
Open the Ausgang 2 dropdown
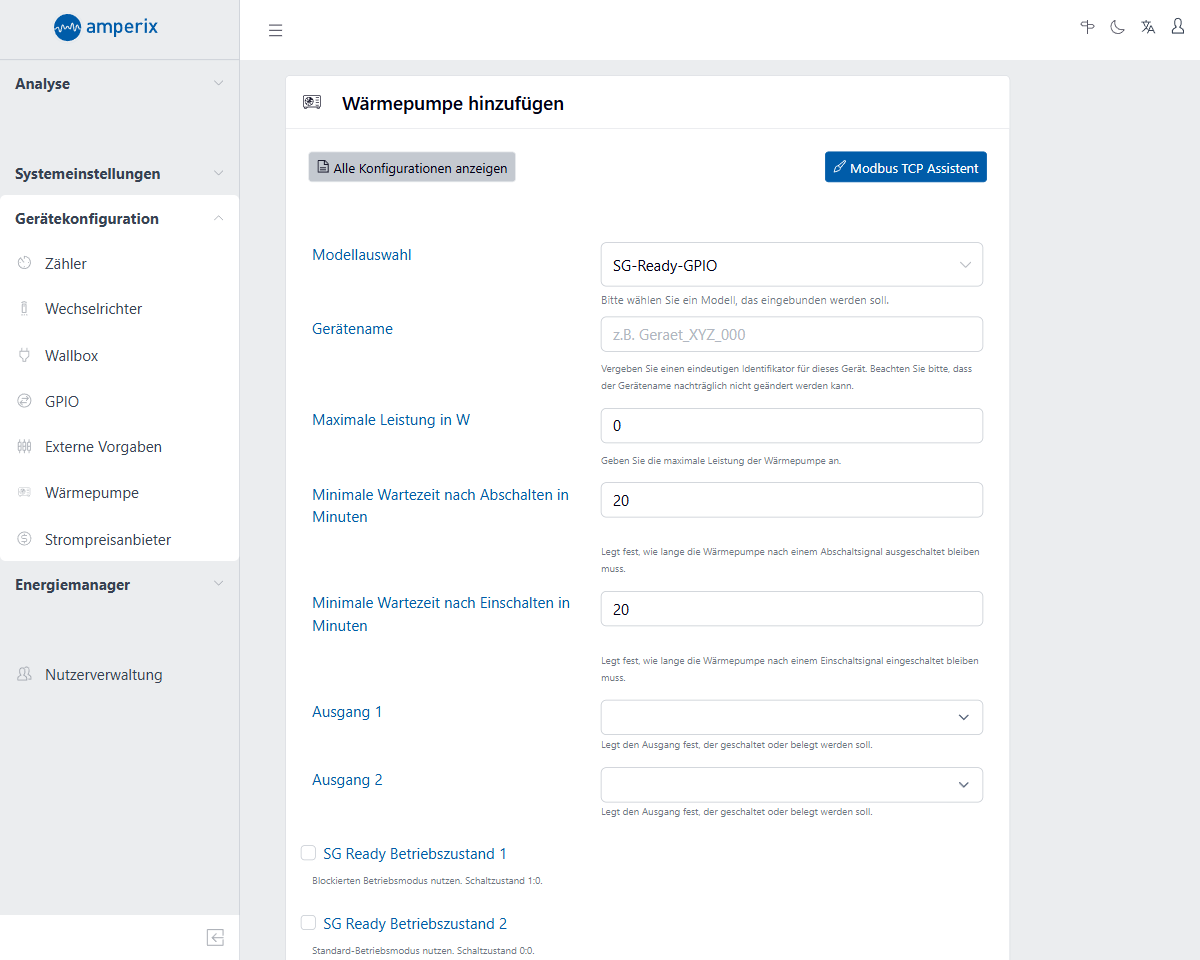pos(791,785)
